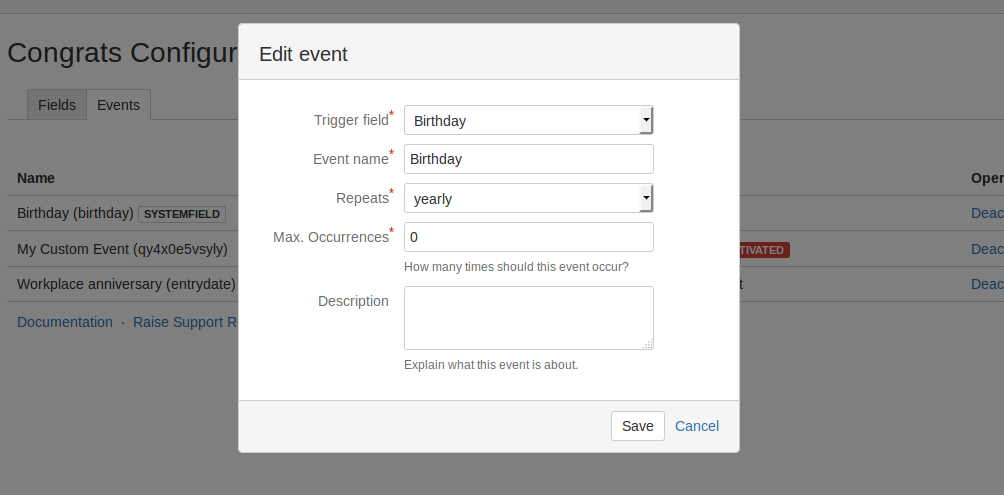
Task: Click the Name column header
Action: pyautogui.click(x=36, y=178)
